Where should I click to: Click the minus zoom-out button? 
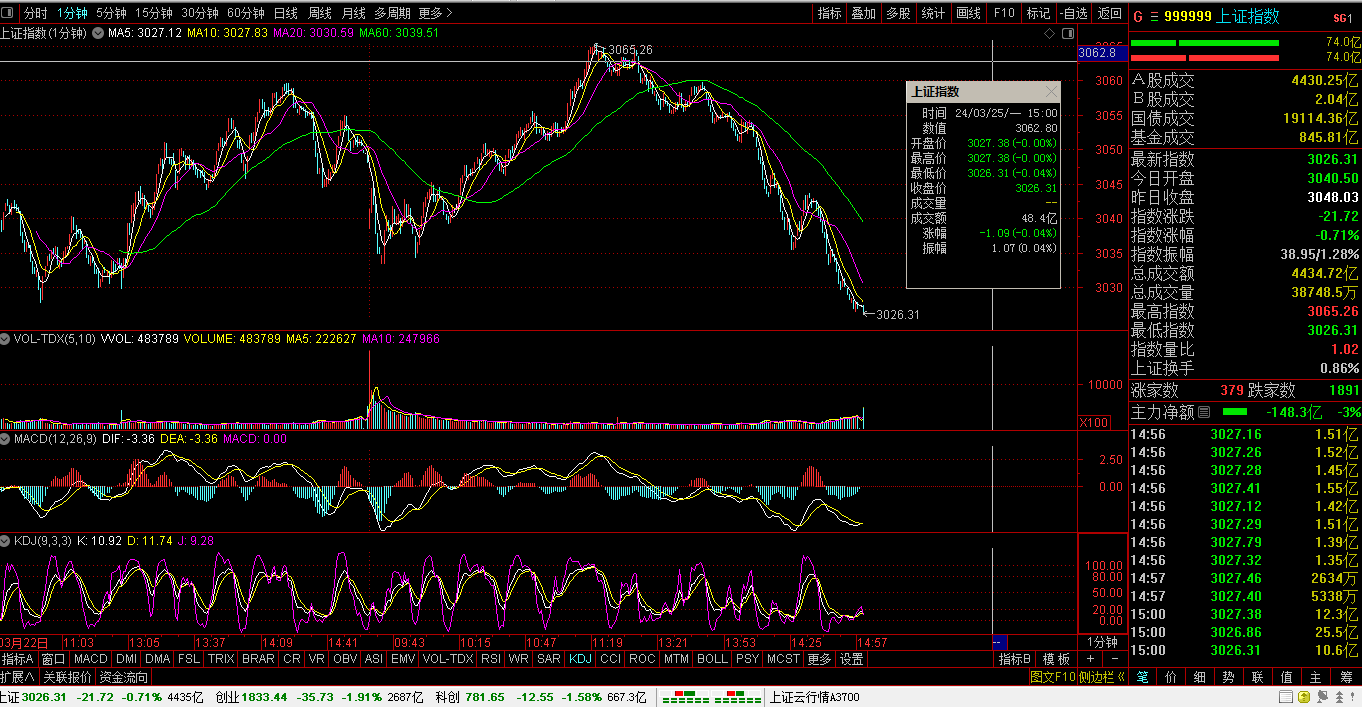click(1114, 659)
